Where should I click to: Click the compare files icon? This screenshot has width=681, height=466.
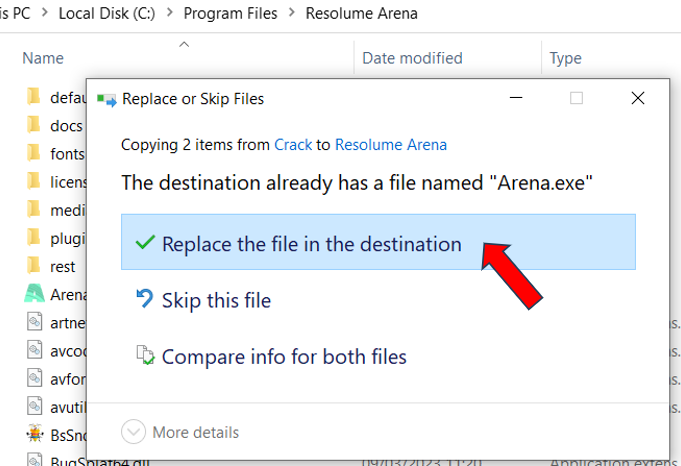[145, 355]
